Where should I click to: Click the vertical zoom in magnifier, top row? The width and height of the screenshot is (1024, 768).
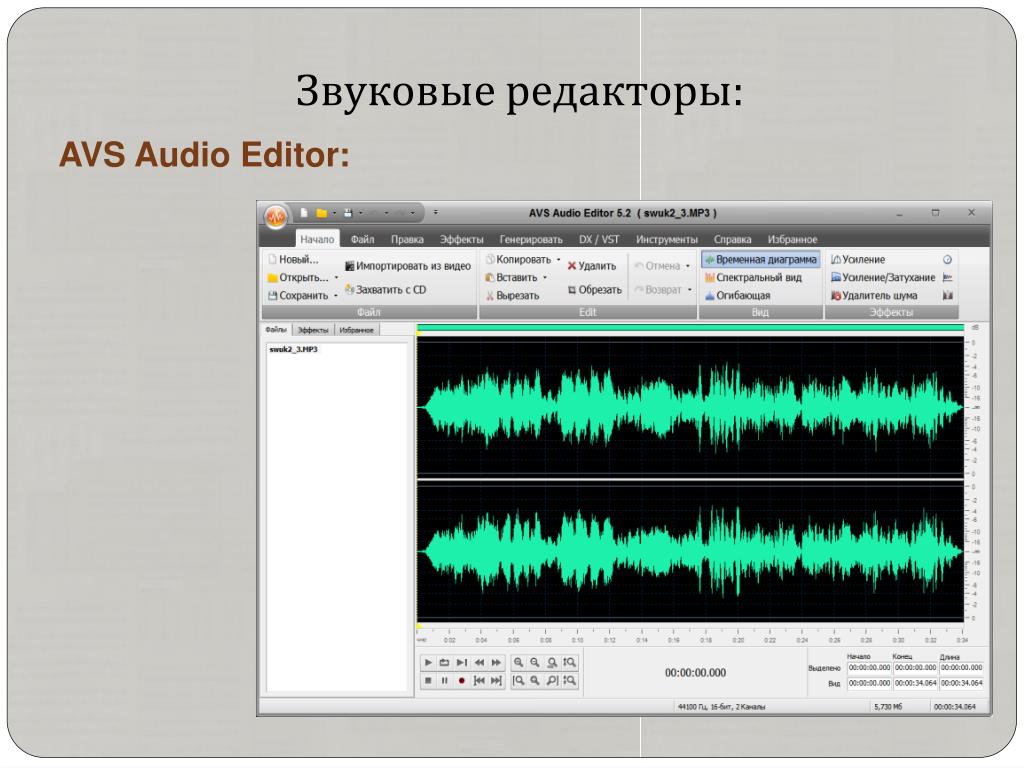point(569,662)
